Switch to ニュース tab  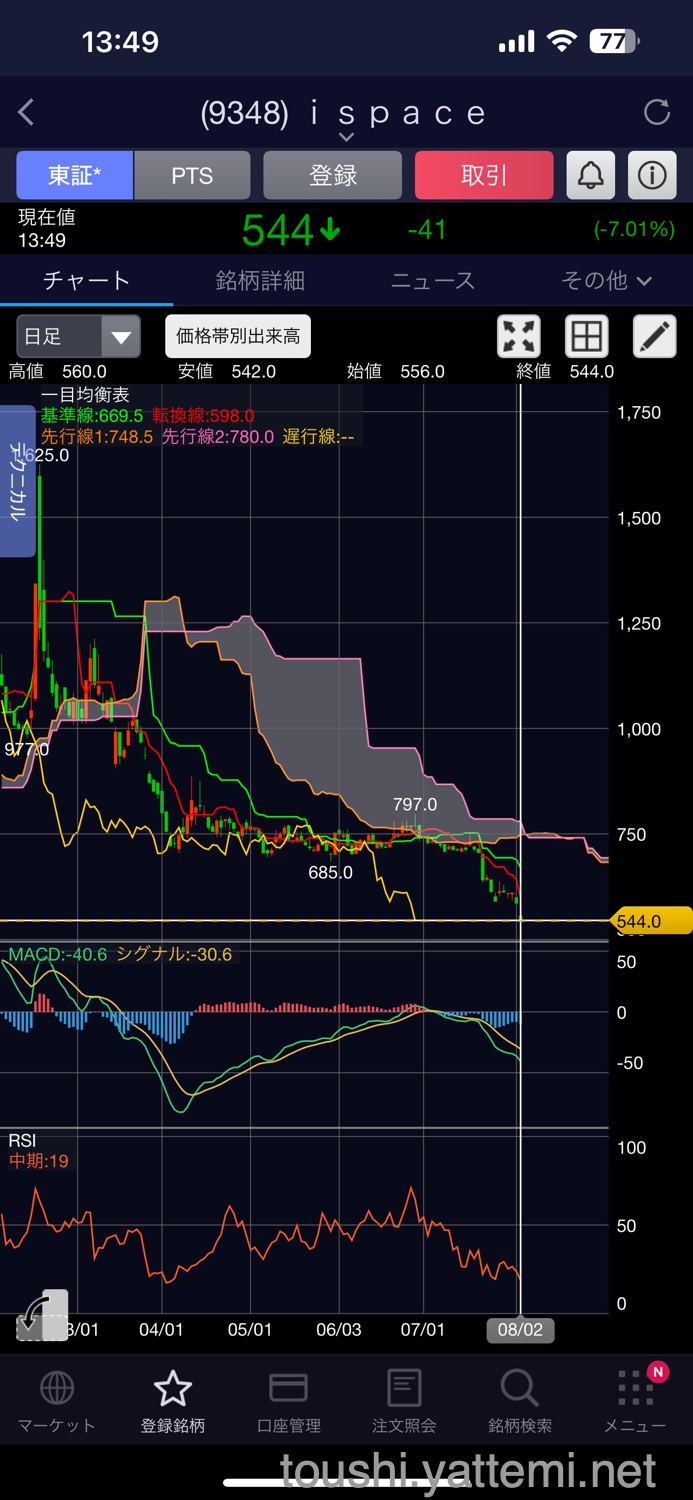point(433,281)
